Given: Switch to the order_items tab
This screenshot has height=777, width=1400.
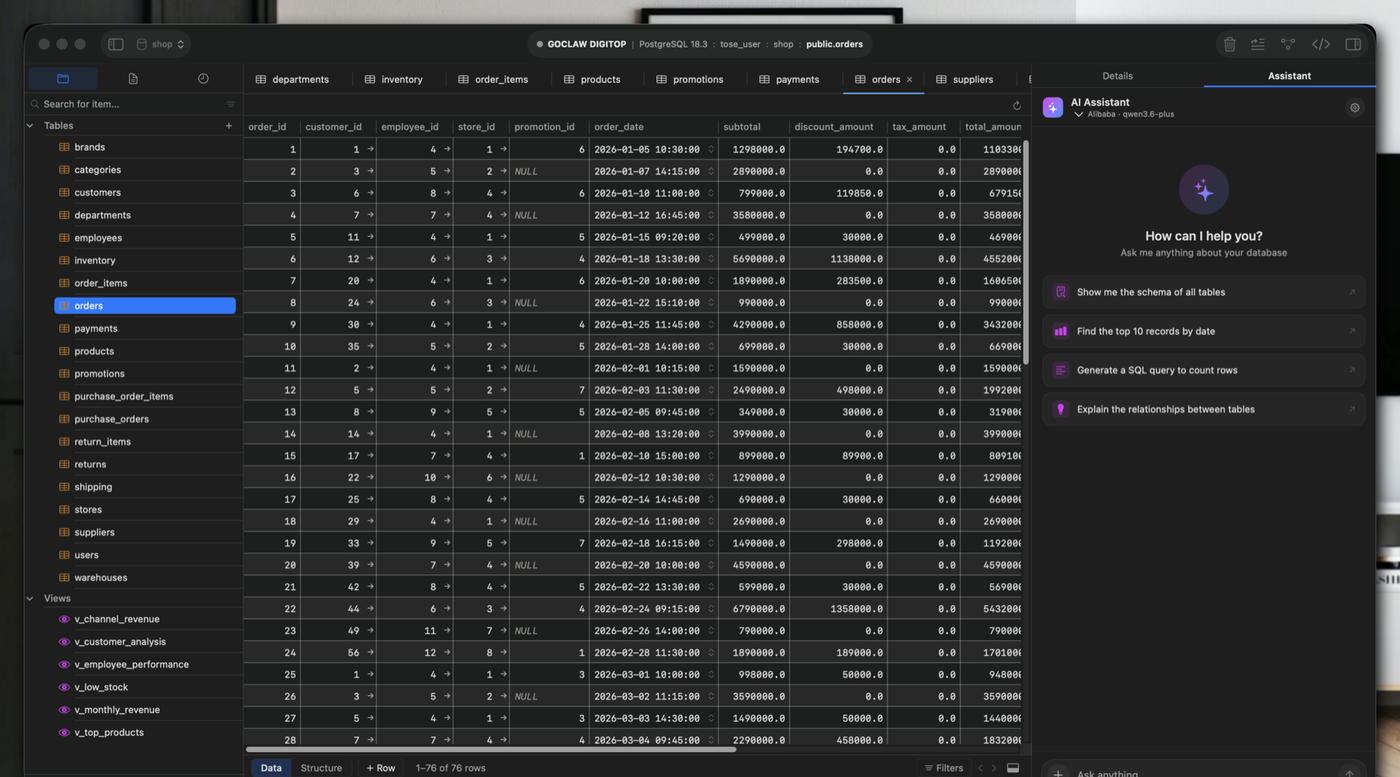Looking at the screenshot, I should 493,79.
